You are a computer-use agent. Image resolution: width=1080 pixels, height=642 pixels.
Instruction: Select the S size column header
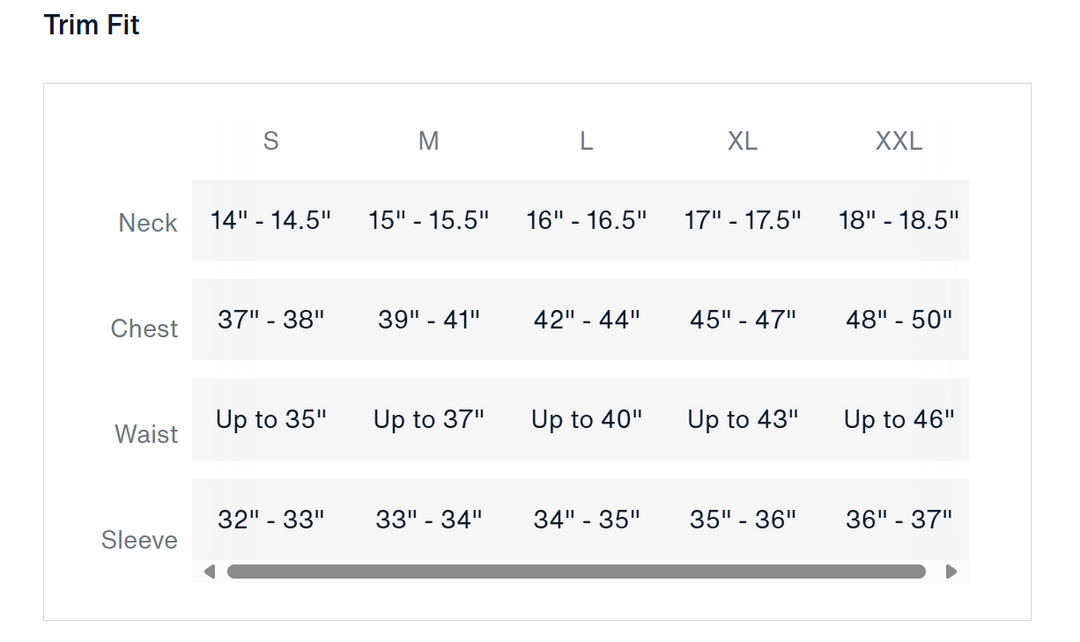tap(270, 141)
